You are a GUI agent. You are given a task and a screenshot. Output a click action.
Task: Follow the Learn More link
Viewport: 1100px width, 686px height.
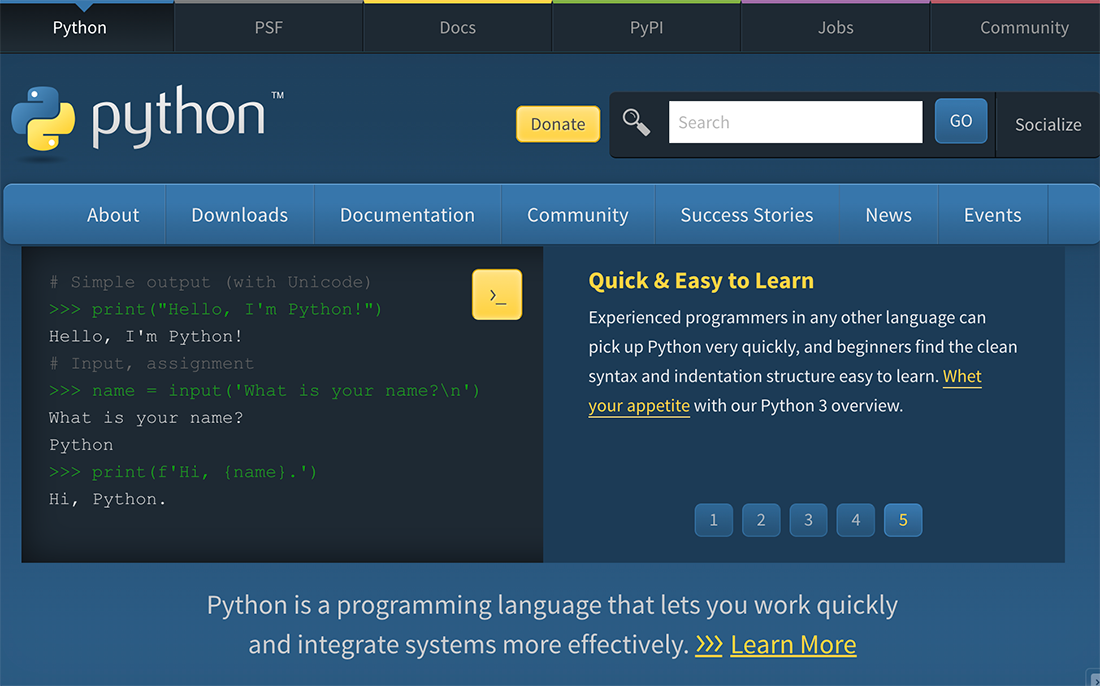click(793, 645)
